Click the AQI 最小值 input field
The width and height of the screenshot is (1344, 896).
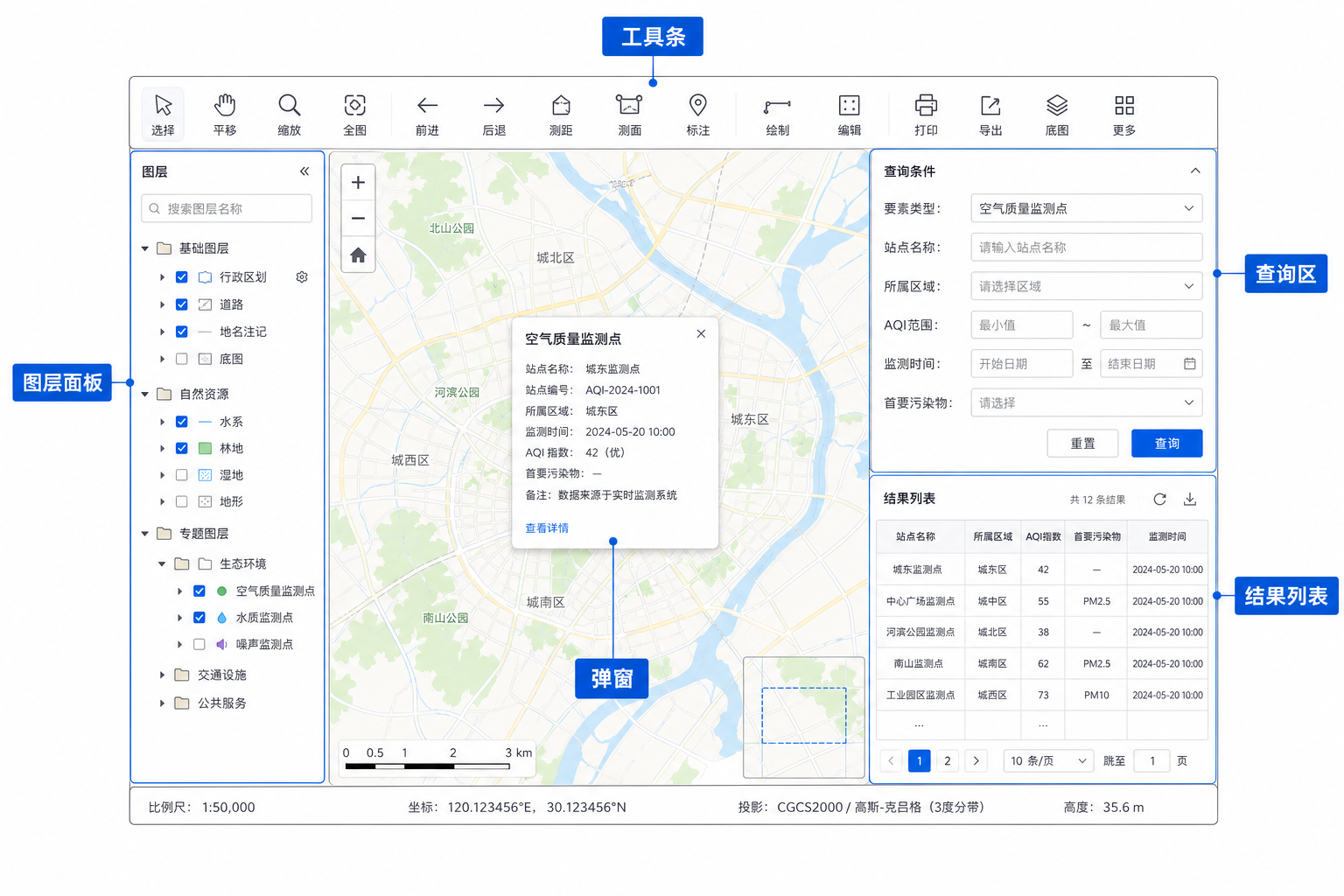[x=1022, y=325]
